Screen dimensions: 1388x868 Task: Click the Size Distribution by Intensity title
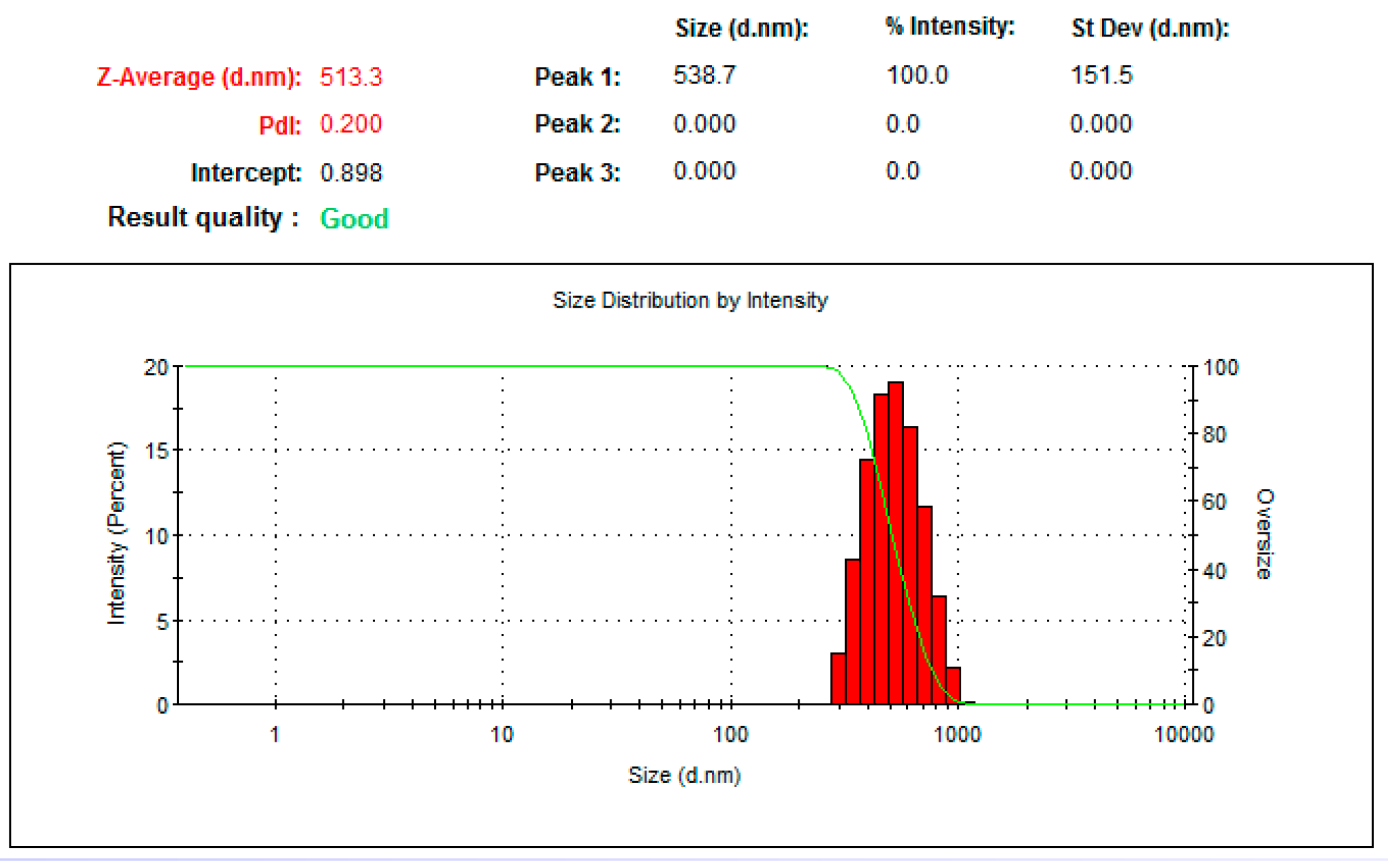click(690, 300)
